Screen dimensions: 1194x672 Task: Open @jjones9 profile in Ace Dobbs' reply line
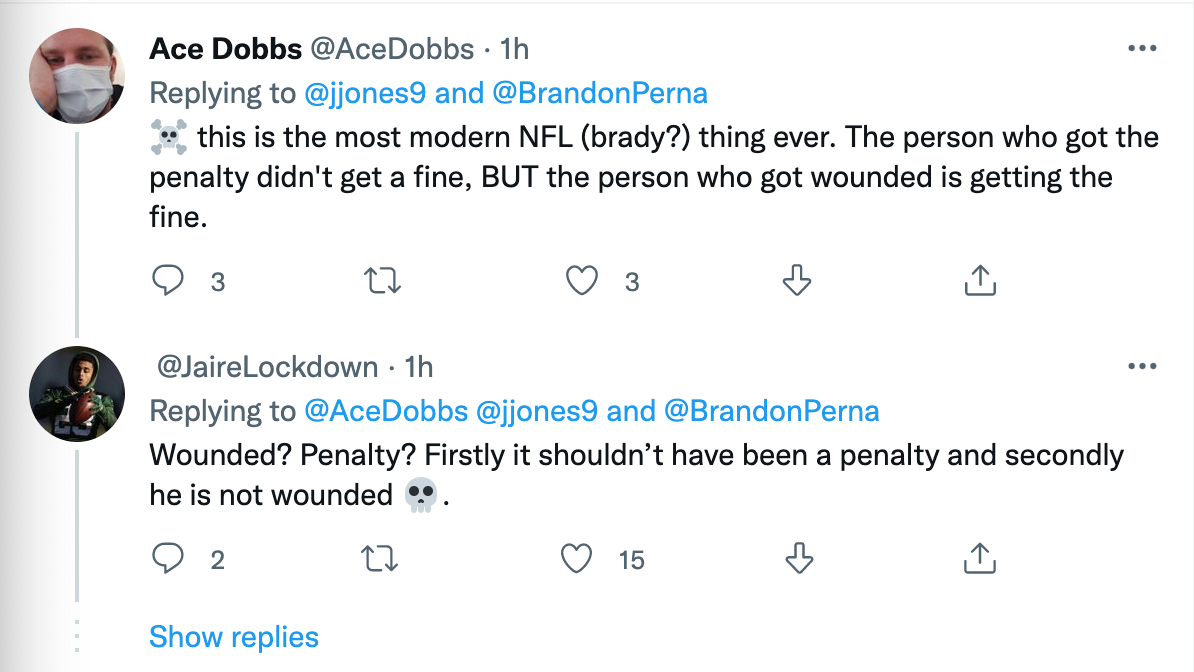coord(365,93)
